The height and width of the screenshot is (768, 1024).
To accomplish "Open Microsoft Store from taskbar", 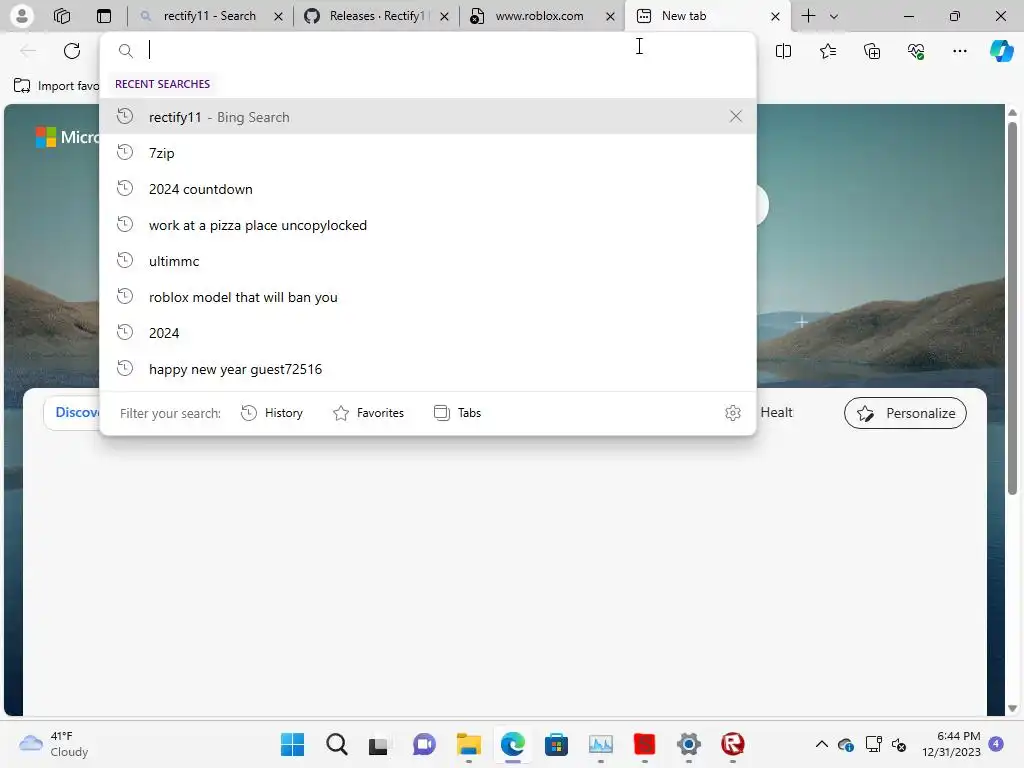I will click(x=556, y=744).
